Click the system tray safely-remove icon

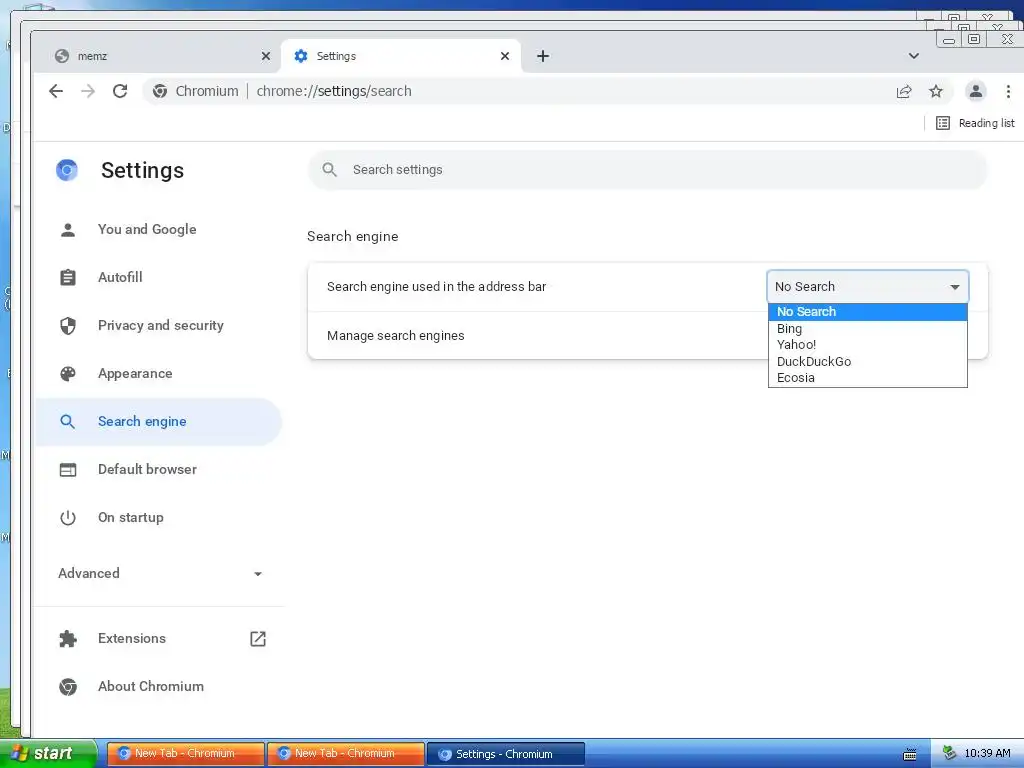(x=950, y=754)
